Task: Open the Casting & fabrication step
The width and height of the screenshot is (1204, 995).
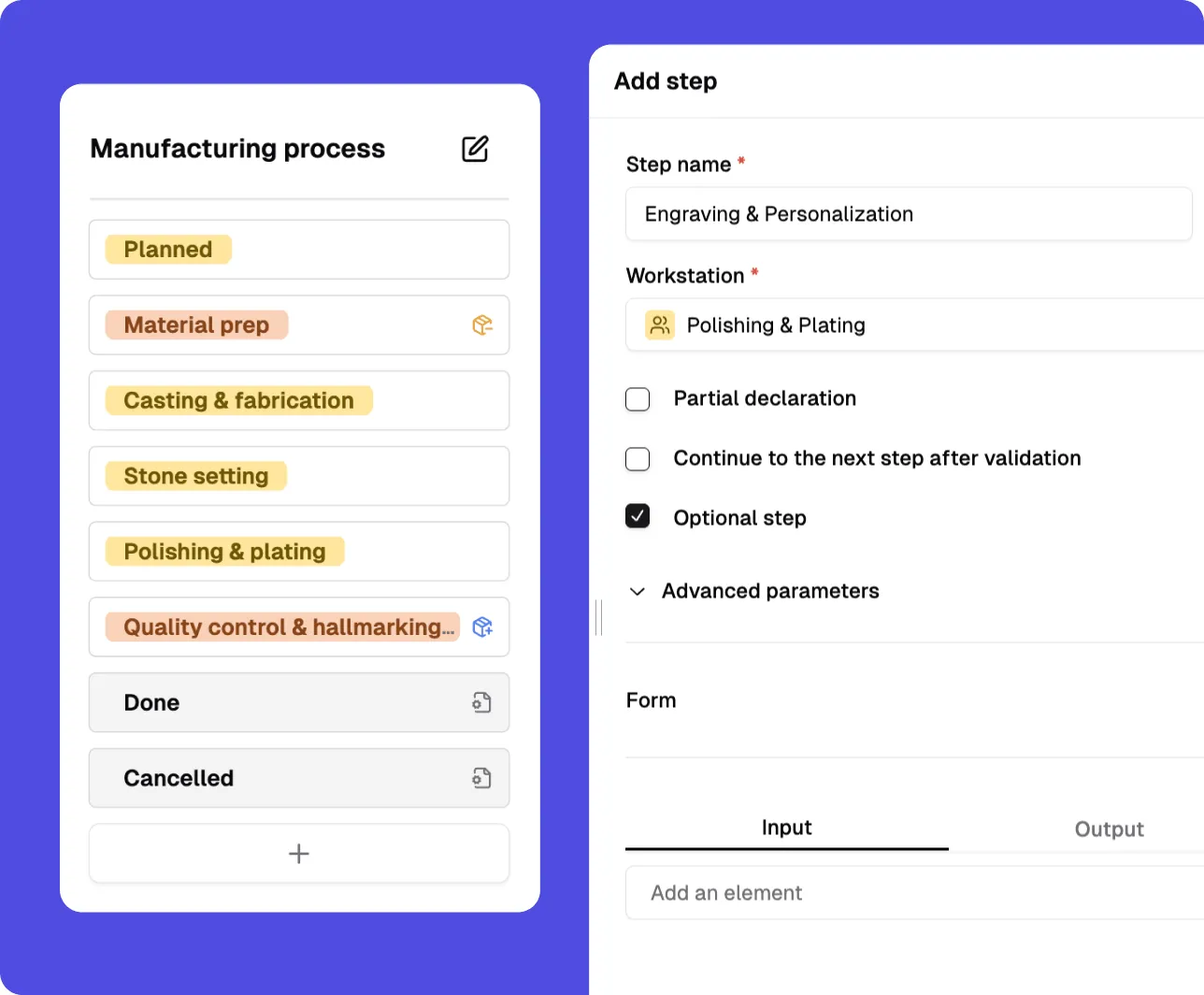Action: tap(299, 400)
